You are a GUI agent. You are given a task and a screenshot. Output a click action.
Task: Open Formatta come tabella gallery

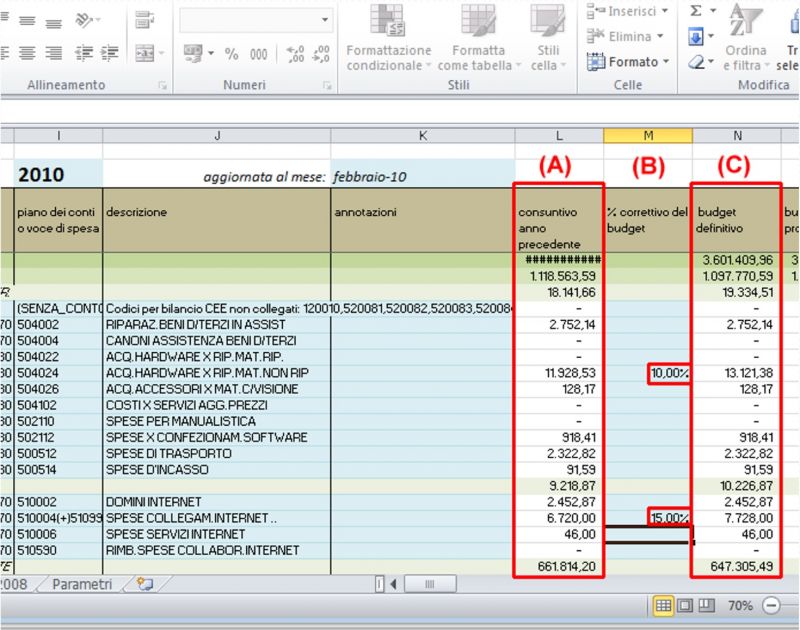tap(479, 38)
